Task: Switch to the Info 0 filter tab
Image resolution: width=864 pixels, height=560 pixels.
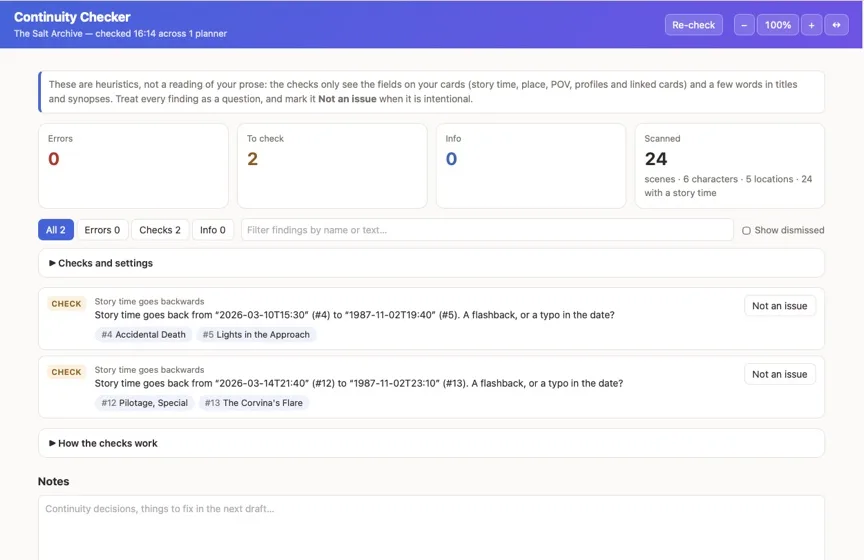Action: pyautogui.click(x=213, y=230)
